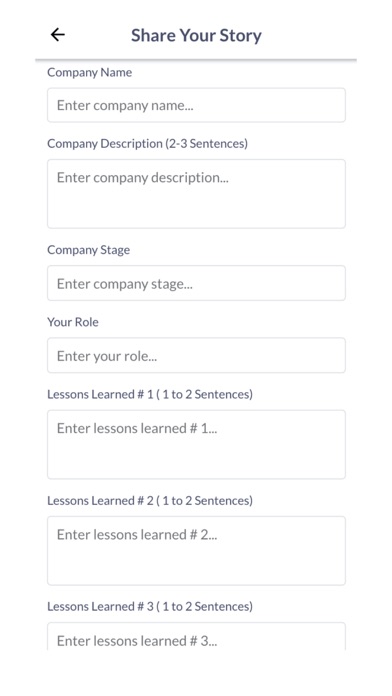Click the 'Enter lessons learned # 1...' placeholder text
Viewport: 392px width, 696px height.
tap(137, 428)
